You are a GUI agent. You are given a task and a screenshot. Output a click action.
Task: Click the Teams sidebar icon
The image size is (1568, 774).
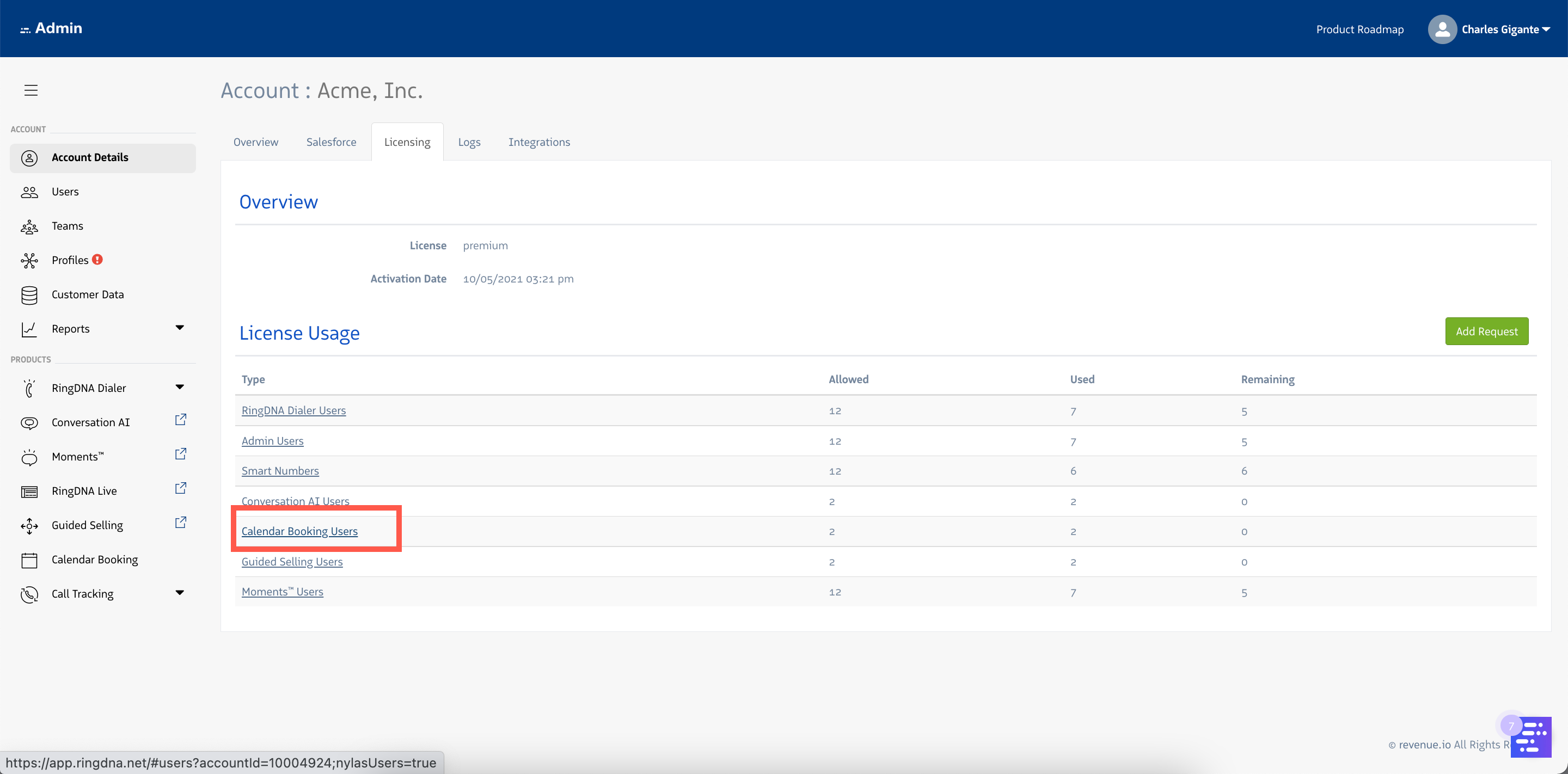pyautogui.click(x=29, y=227)
